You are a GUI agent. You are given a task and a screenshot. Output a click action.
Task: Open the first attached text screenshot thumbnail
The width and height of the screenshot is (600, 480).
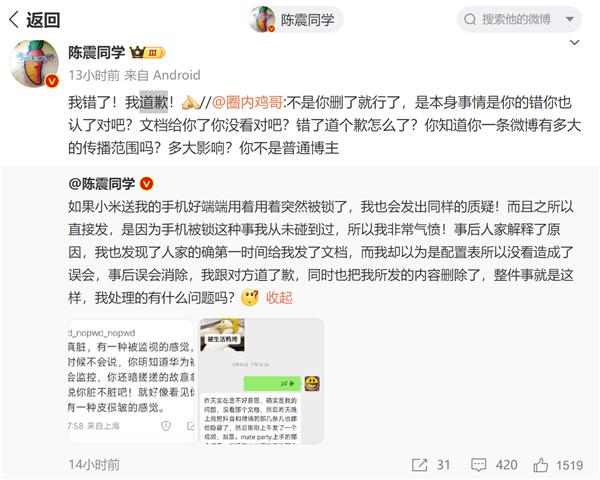tap(131, 381)
